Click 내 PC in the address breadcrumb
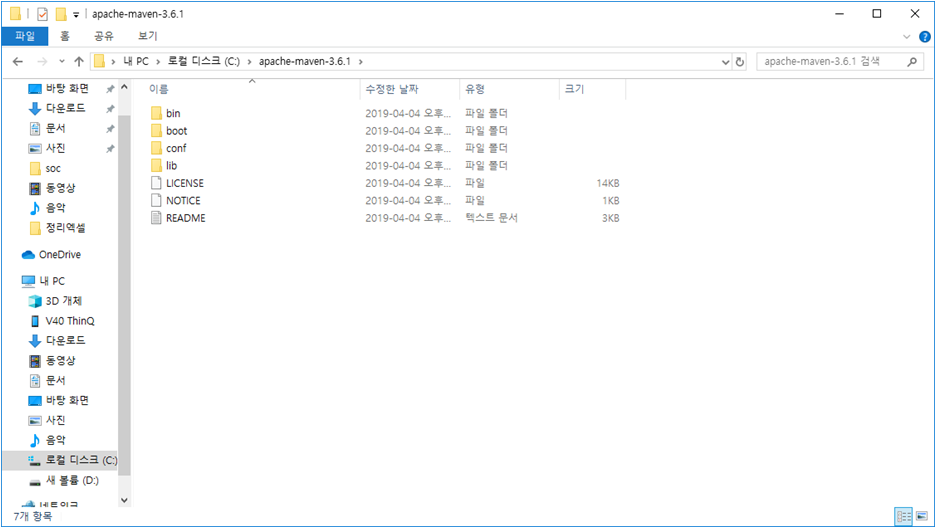 point(136,61)
